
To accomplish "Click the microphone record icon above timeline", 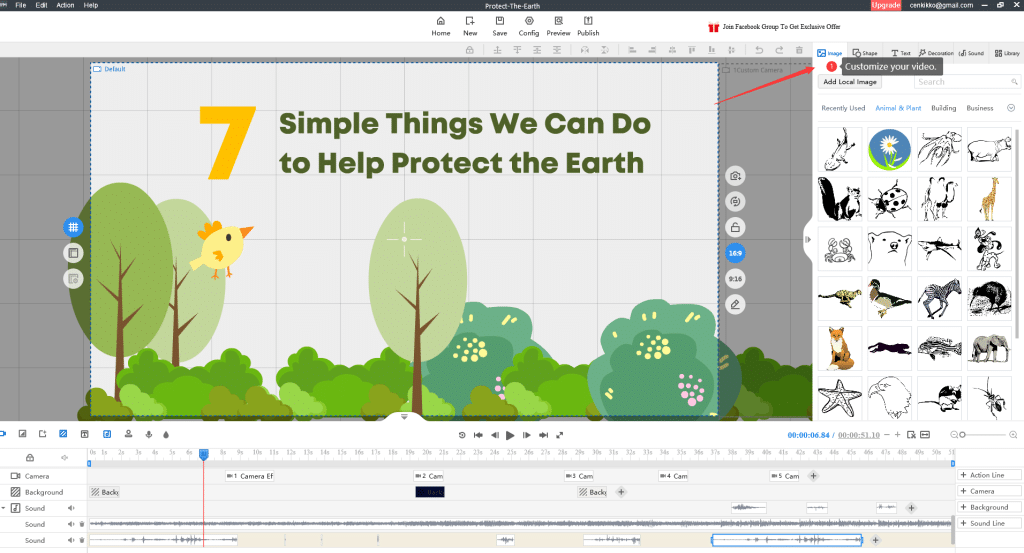I will [x=148, y=434].
